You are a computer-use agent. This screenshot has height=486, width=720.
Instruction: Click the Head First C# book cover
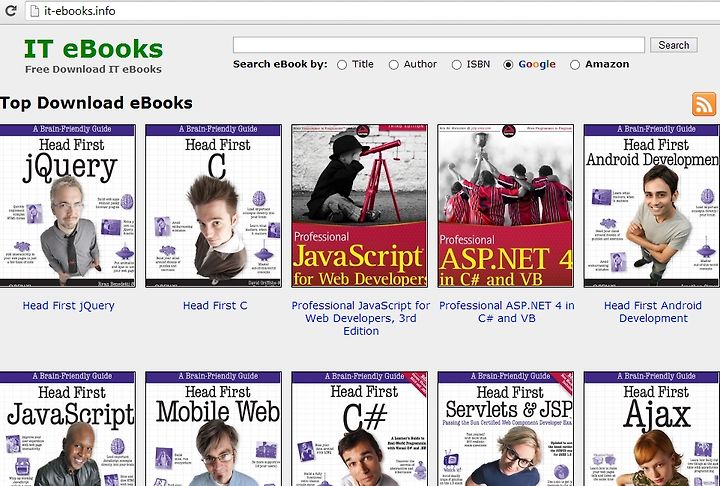[x=360, y=429]
